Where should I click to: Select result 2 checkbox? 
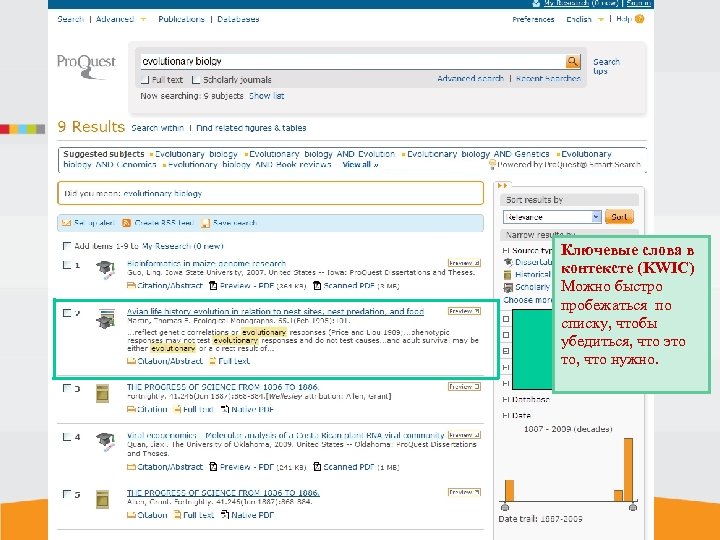pos(67,313)
